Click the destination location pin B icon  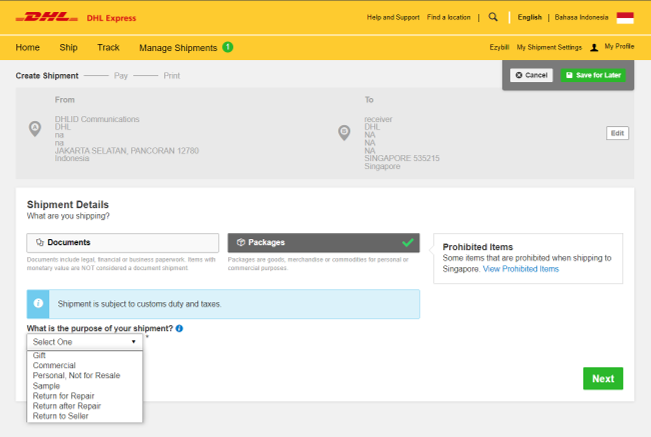pyautogui.click(x=344, y=133)
